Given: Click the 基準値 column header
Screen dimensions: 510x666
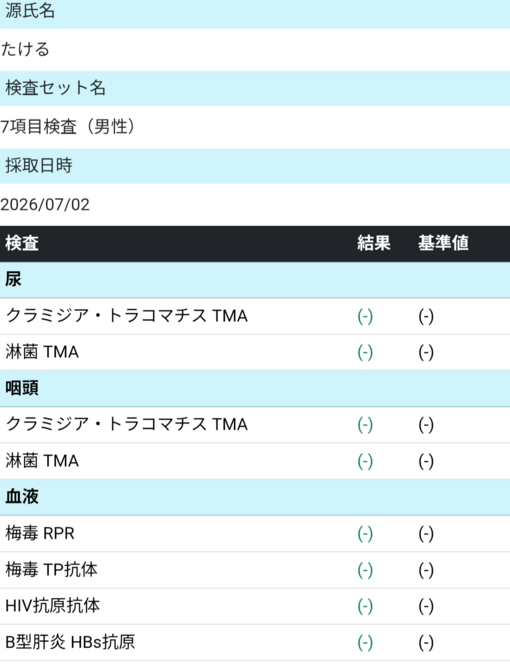Looking at the screenshot, I should 443,243.
